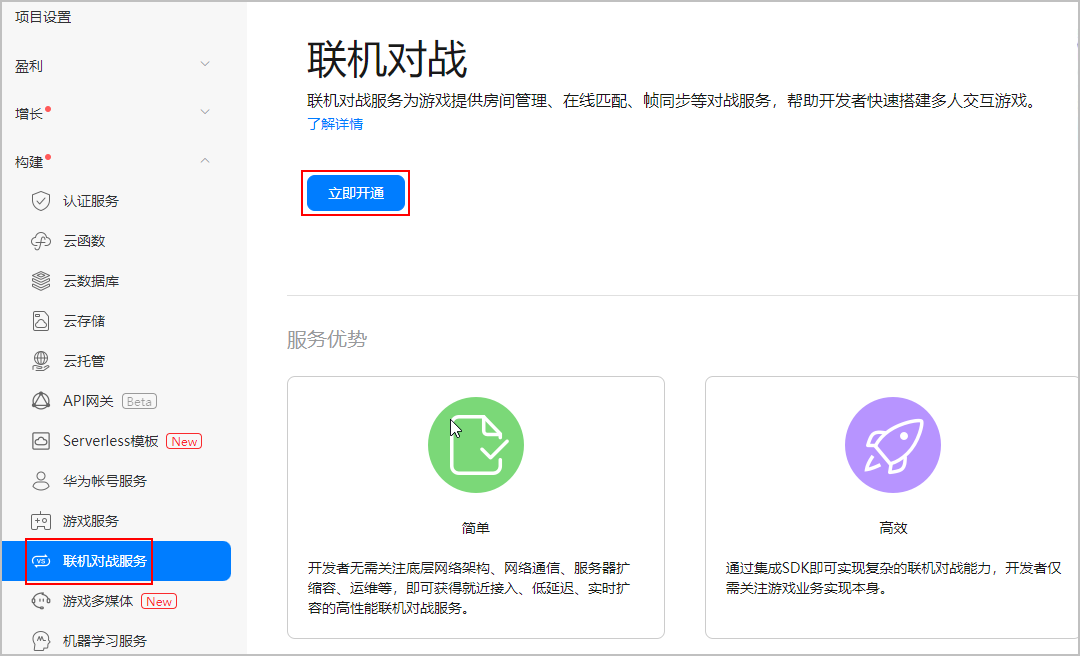Open the 认证服务 menu item
The height and width of the screenshot is (656, 1080).
pyautogui.click(x=91, y=201)
